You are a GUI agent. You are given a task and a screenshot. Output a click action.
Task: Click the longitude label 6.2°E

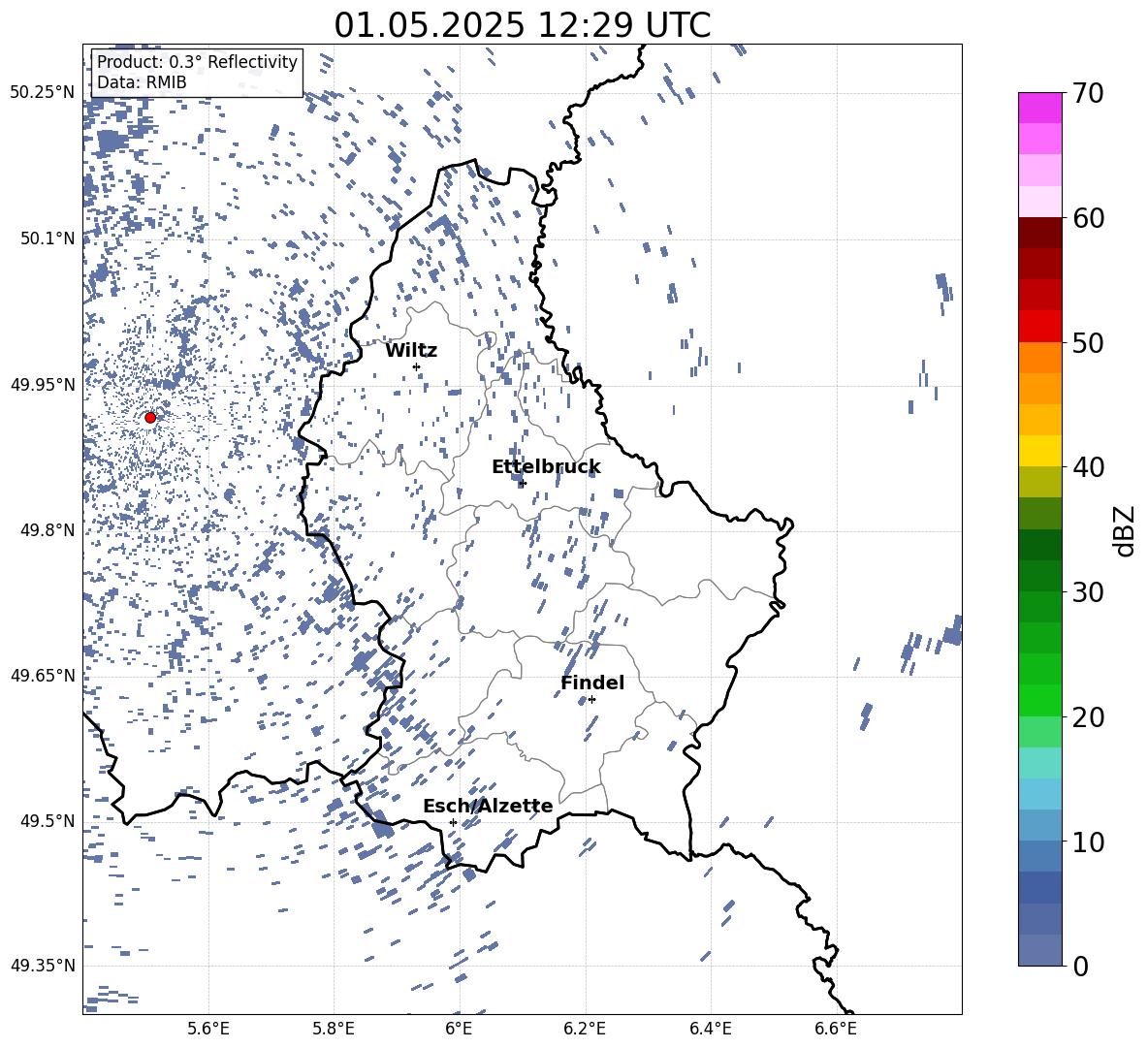pos(585,1029)
